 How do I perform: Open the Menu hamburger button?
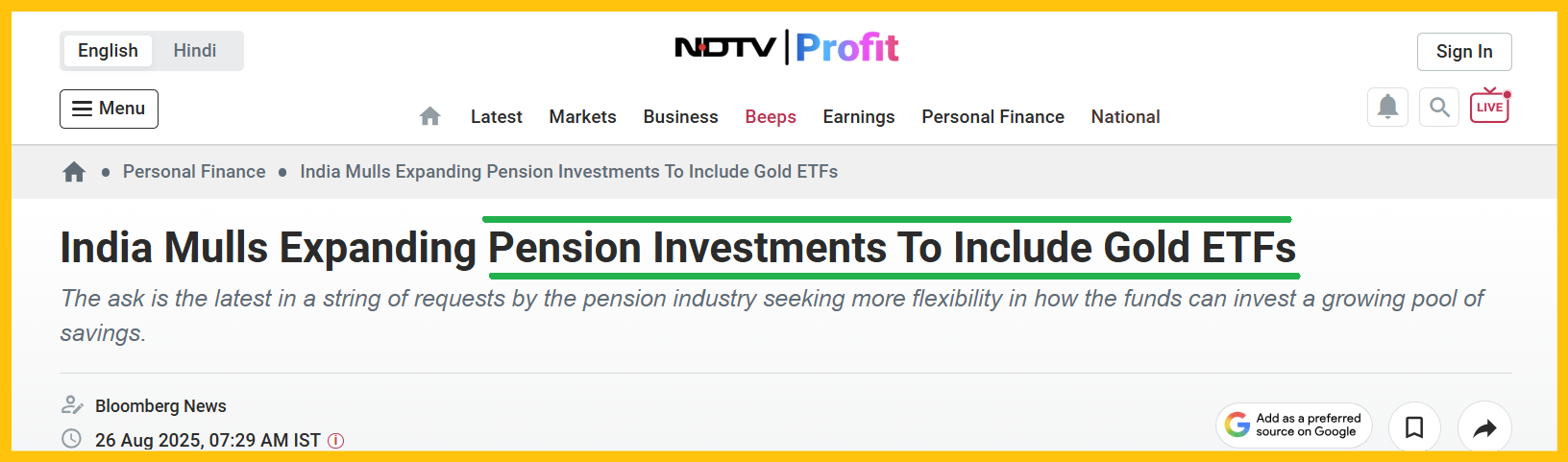point(109,109)
